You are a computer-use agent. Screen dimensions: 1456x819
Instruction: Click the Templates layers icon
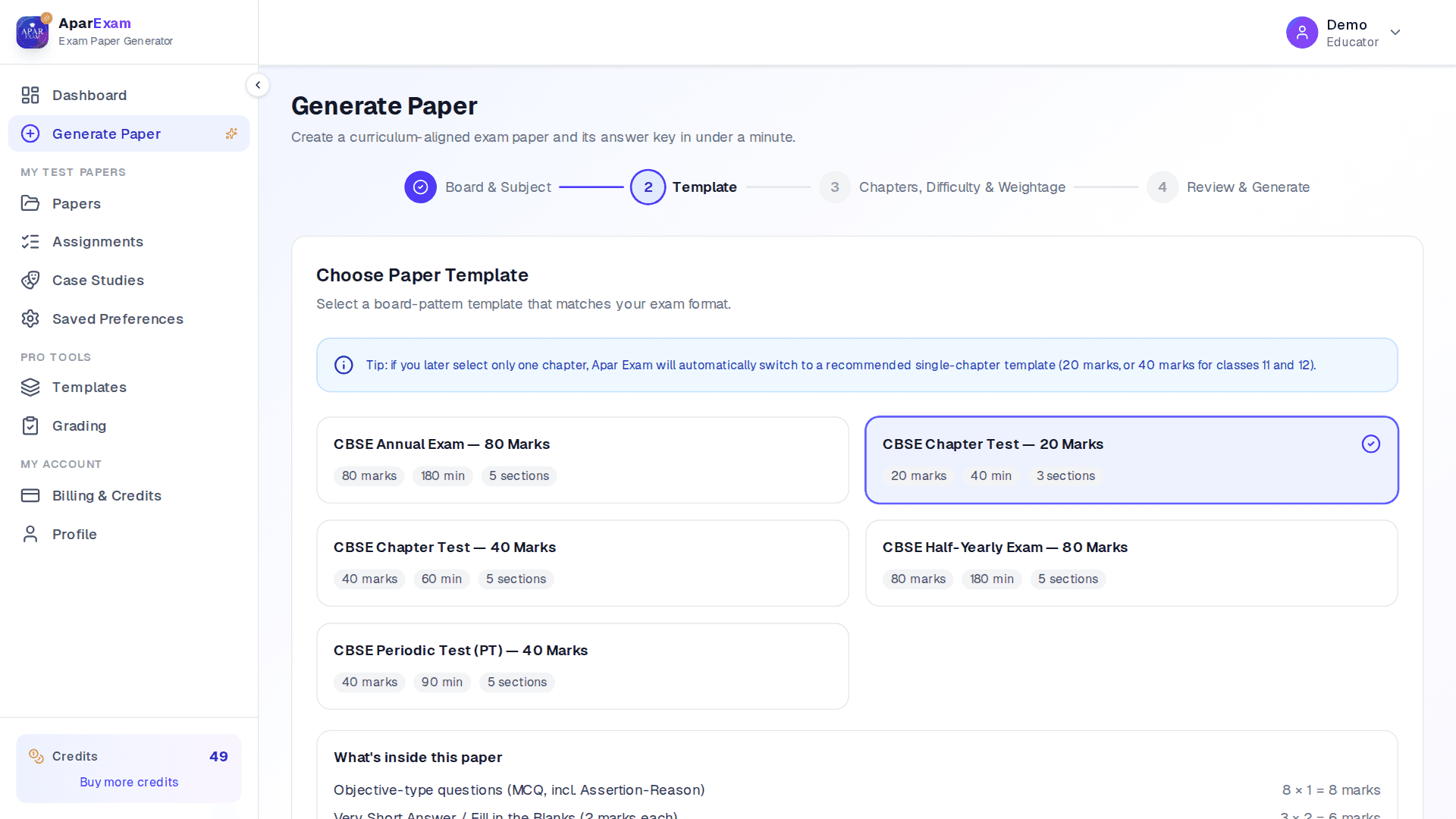pos(30,387)
